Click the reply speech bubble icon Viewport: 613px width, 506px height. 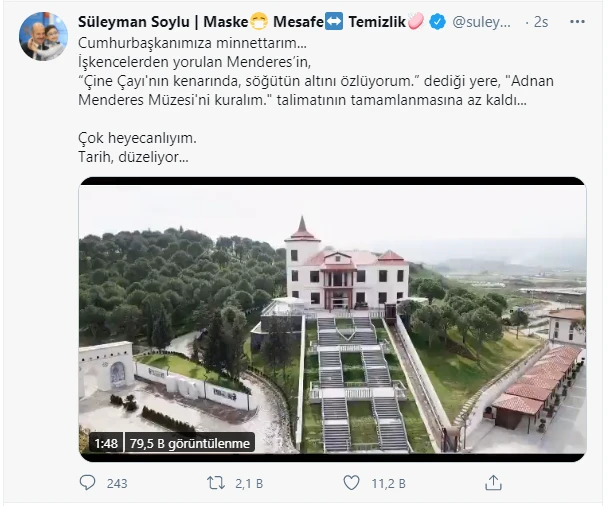click(x=87, y=483)
